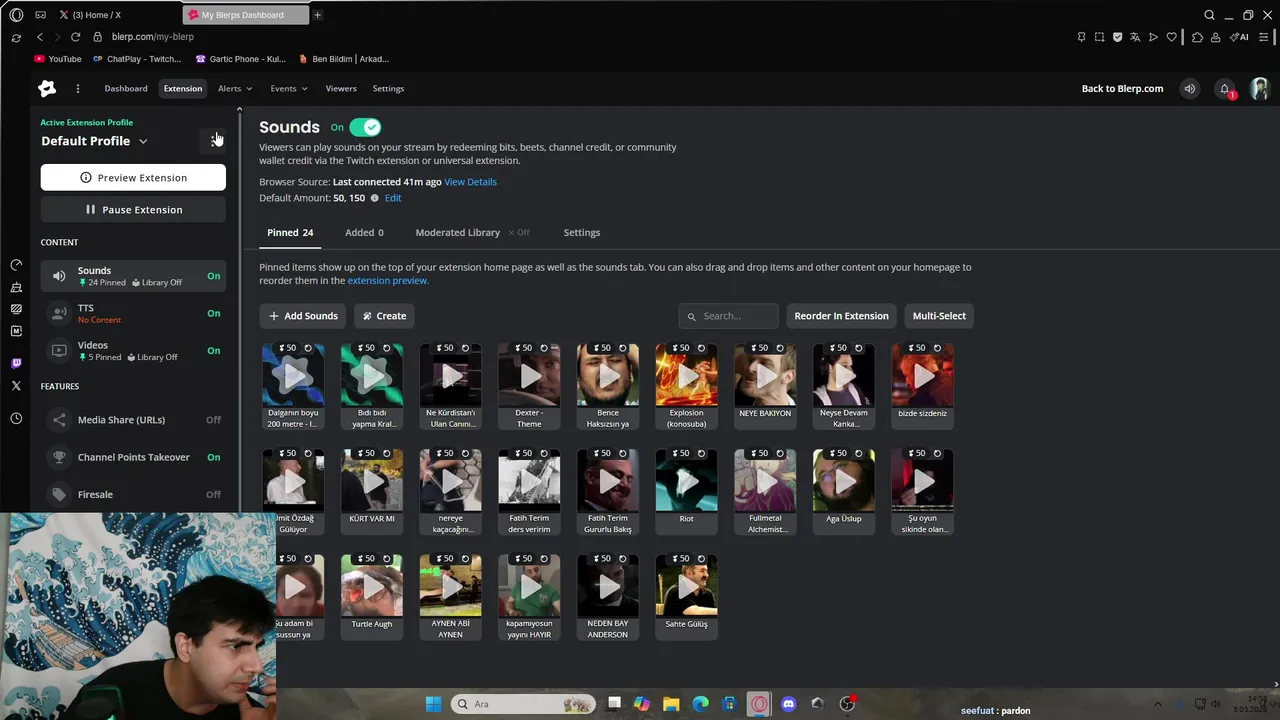
Task: Click Reorder In Extension button
Action: [x=841, y=316]
